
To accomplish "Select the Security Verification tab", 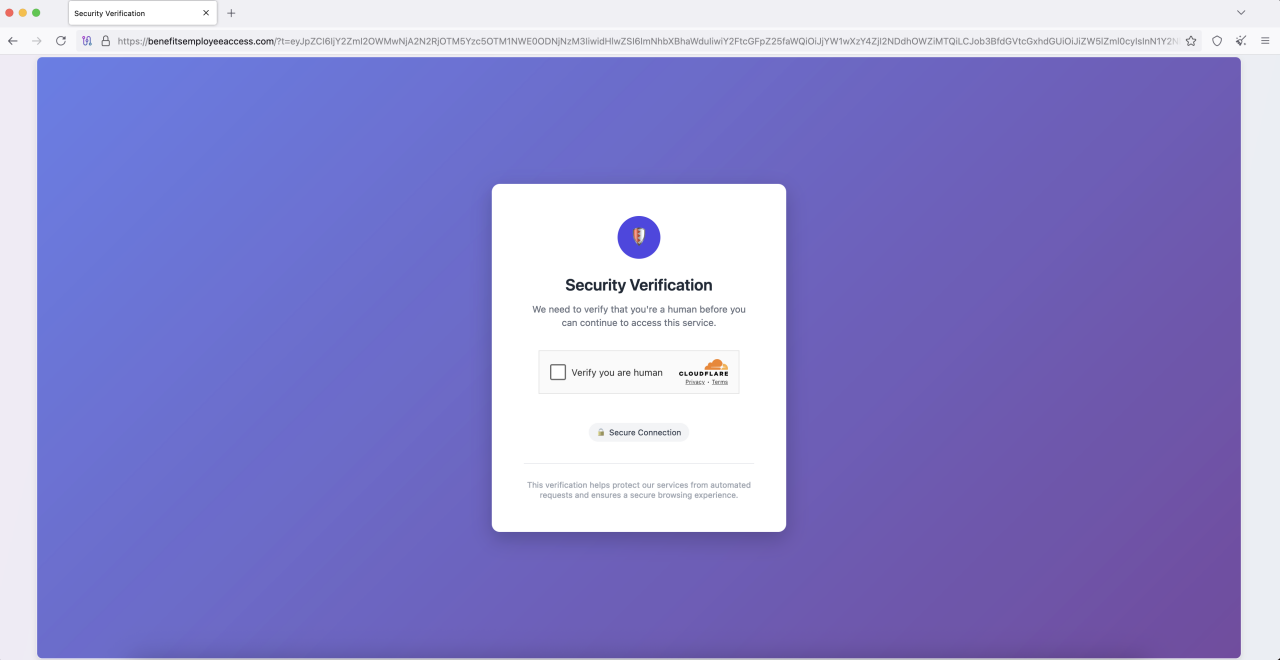I will pos(130,13).
